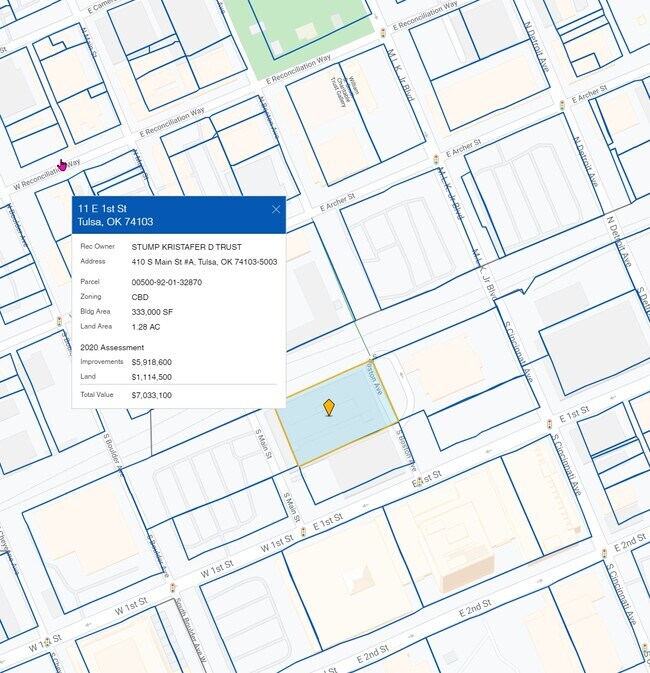
Task: Click traffic signal at E 1st St and S Cincinnati Ave
Action: pyautogui.click(x=547, y=423)
